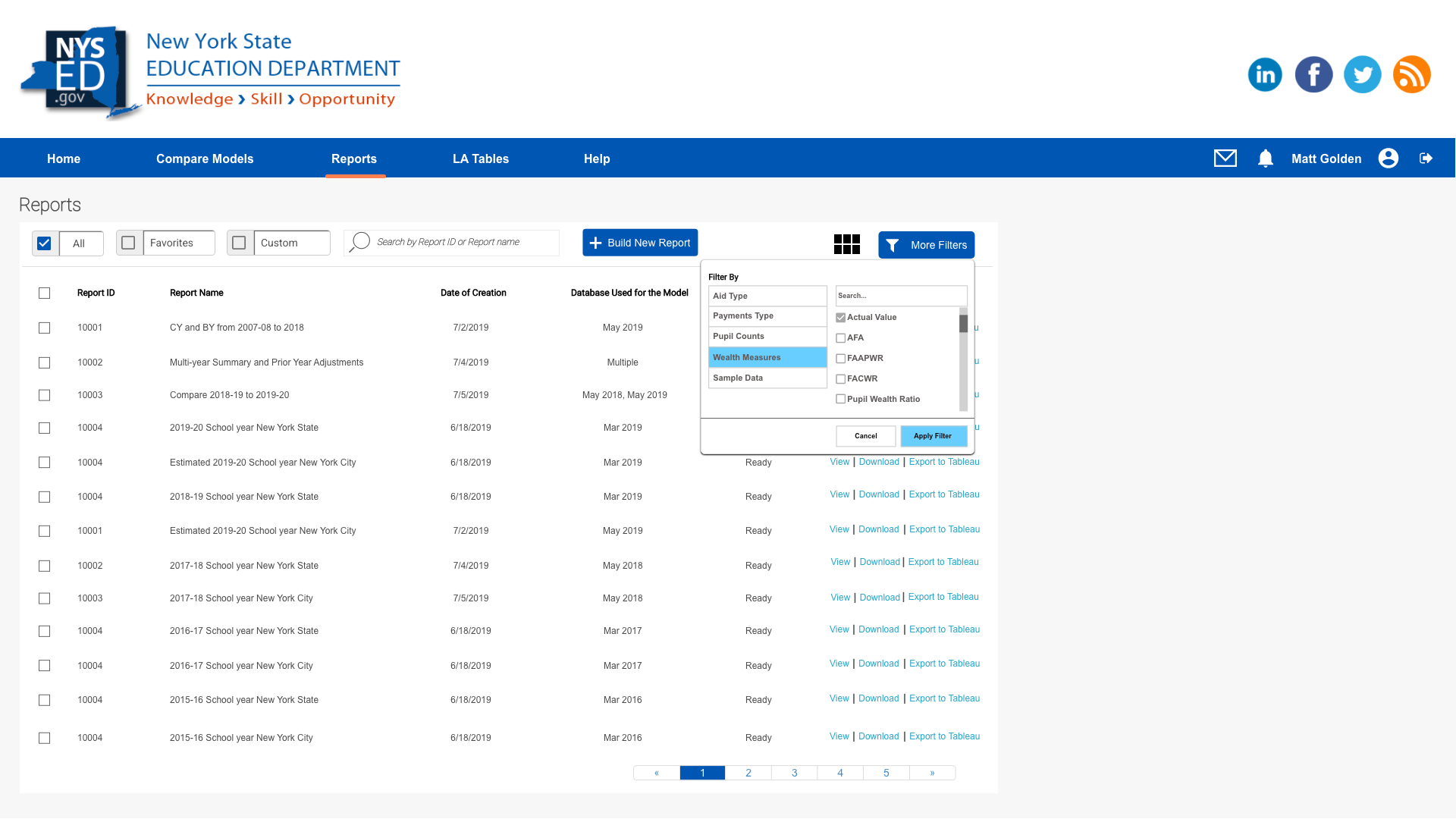Screen dimensions: 1456x819
Task: Click the logout arrow icon
Action: click(x=1426, y=158)
